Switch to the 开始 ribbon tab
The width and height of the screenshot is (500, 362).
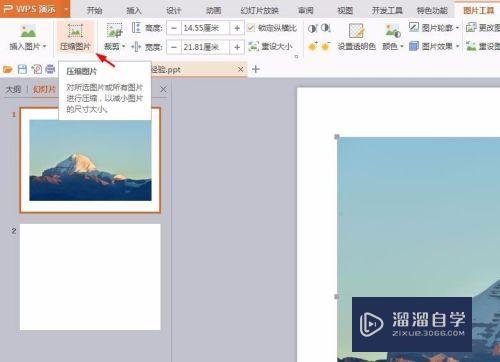tap(94, 10)
